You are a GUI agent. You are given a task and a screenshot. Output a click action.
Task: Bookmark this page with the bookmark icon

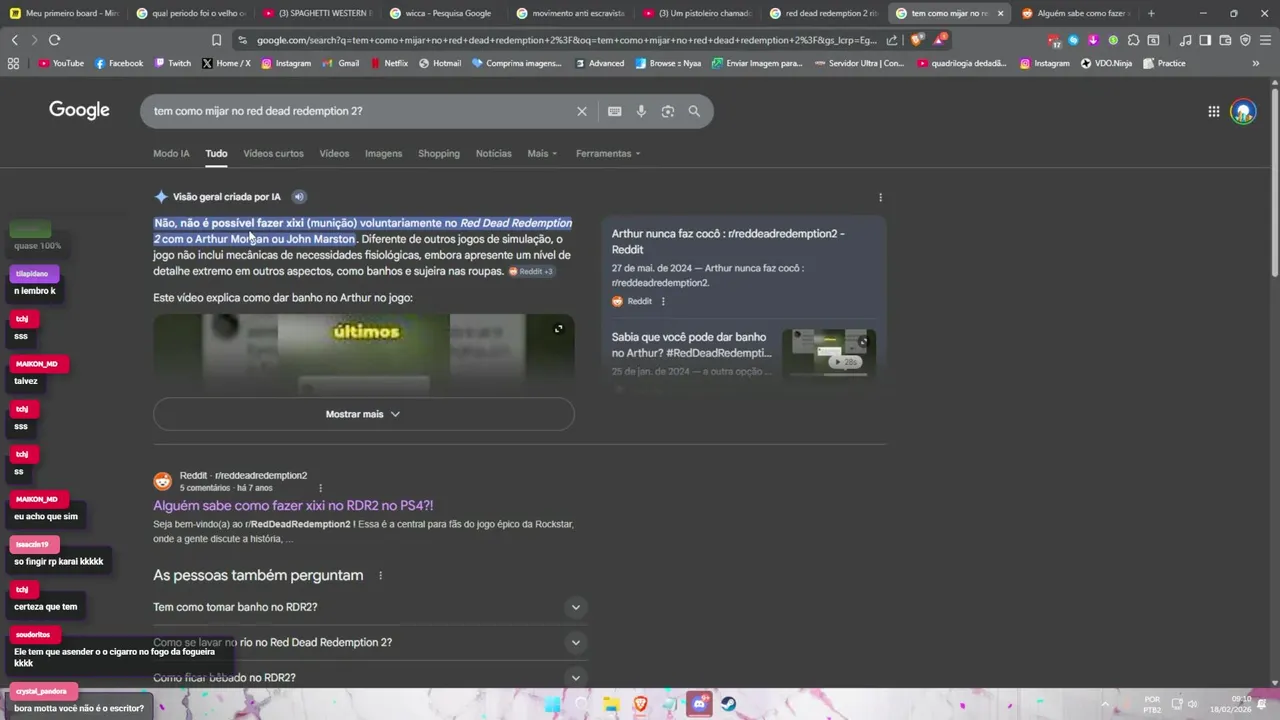pyautogui.click(x=216, y=40)
